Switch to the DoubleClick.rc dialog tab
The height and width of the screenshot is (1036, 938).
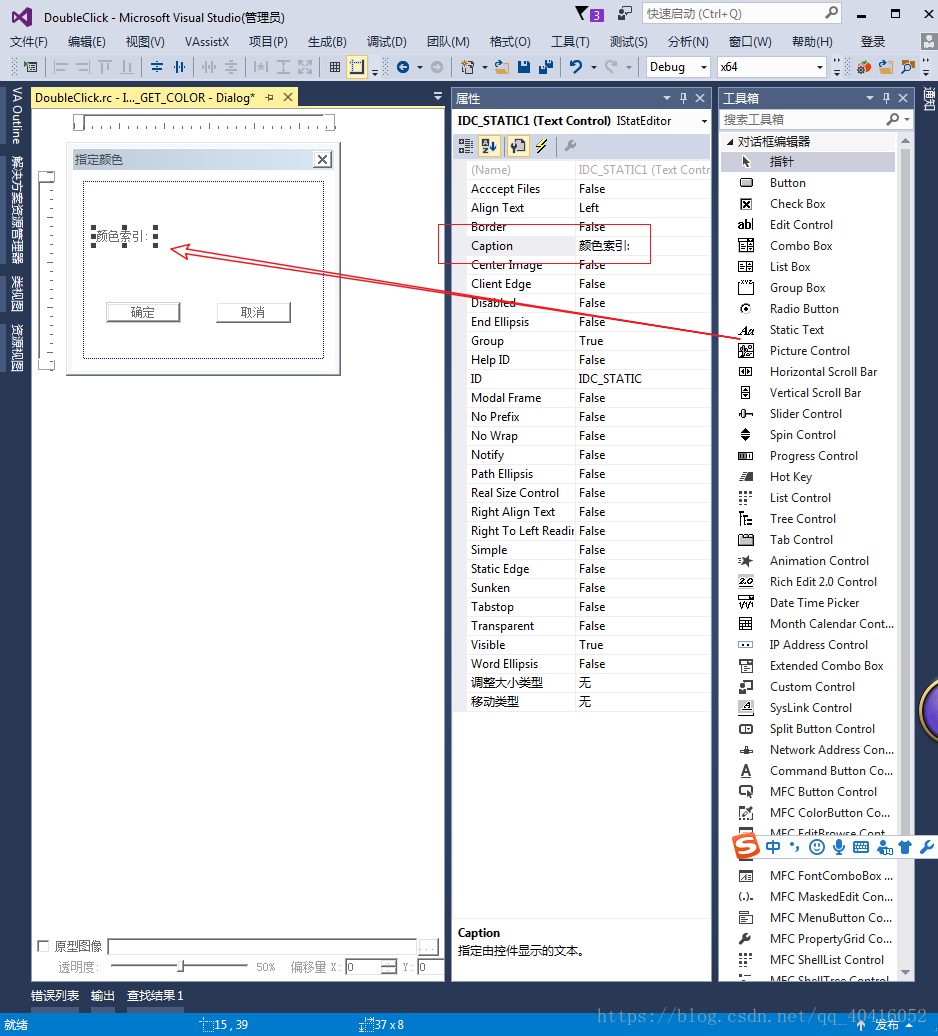[145, 98]
